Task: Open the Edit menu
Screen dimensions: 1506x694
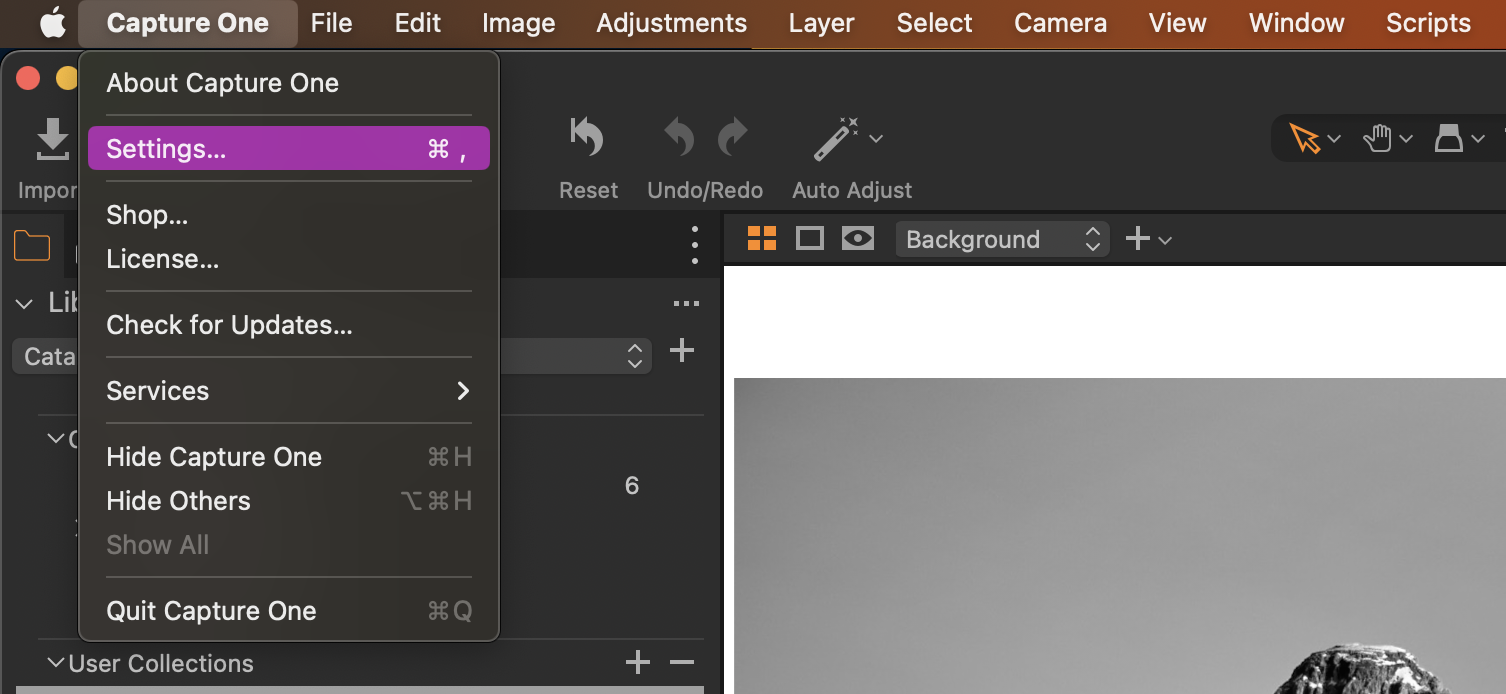Action: (418, 23)
